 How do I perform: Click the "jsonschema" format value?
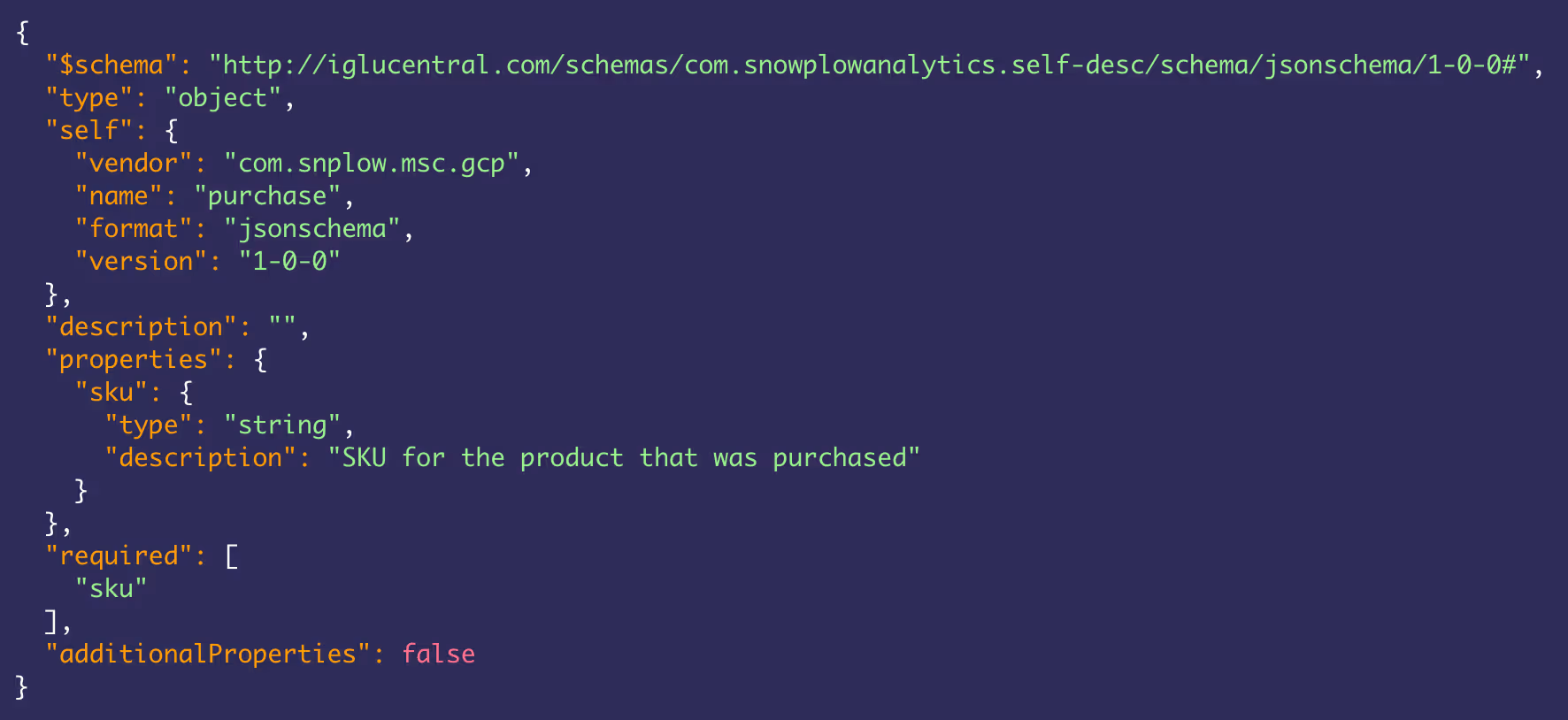[312, 229]
